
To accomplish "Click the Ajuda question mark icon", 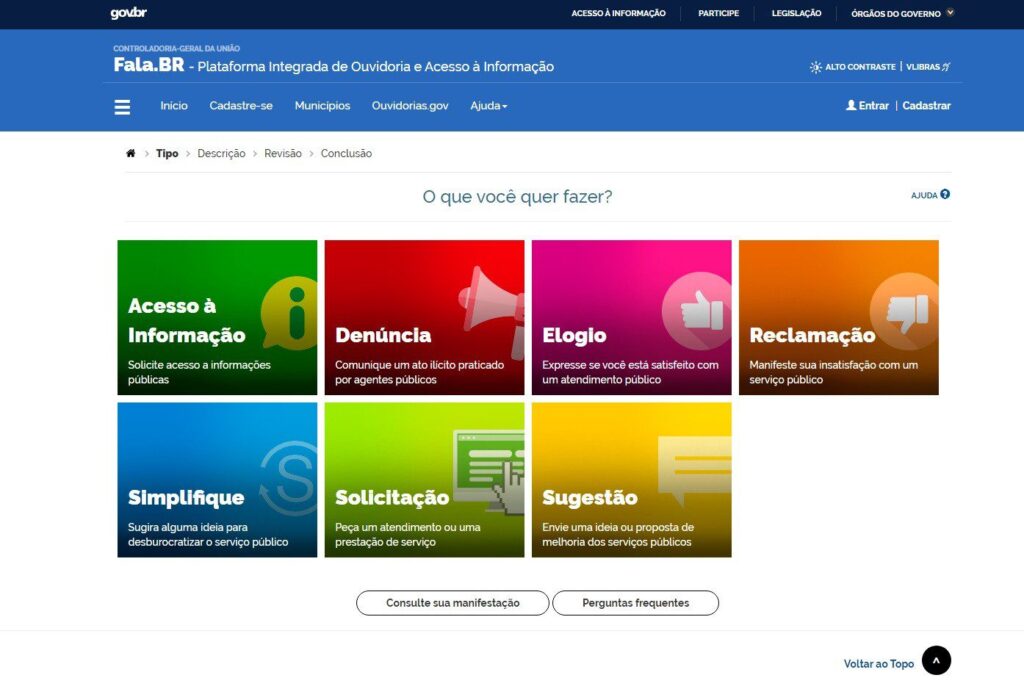I will (x=945, y=194).
